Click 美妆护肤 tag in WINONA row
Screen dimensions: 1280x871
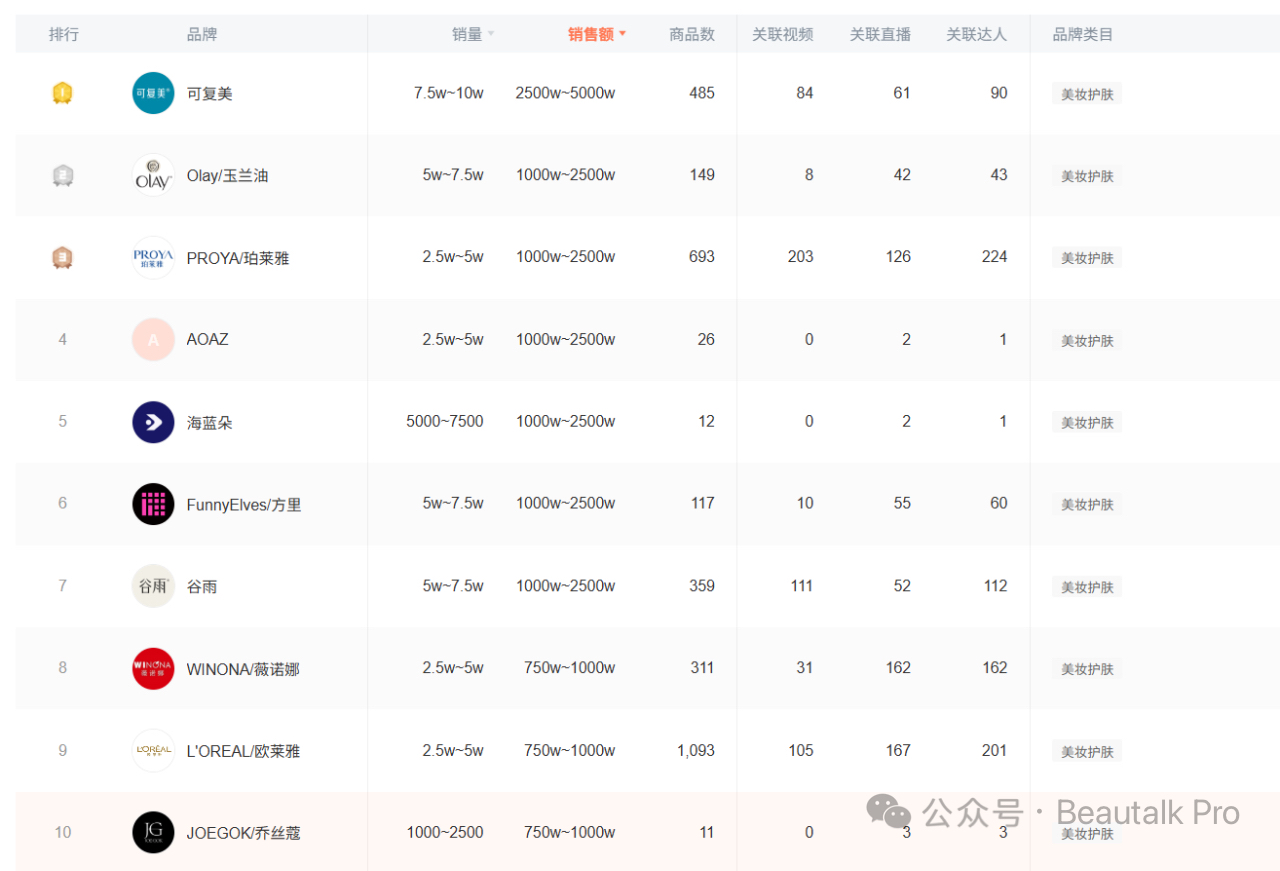1087,669
